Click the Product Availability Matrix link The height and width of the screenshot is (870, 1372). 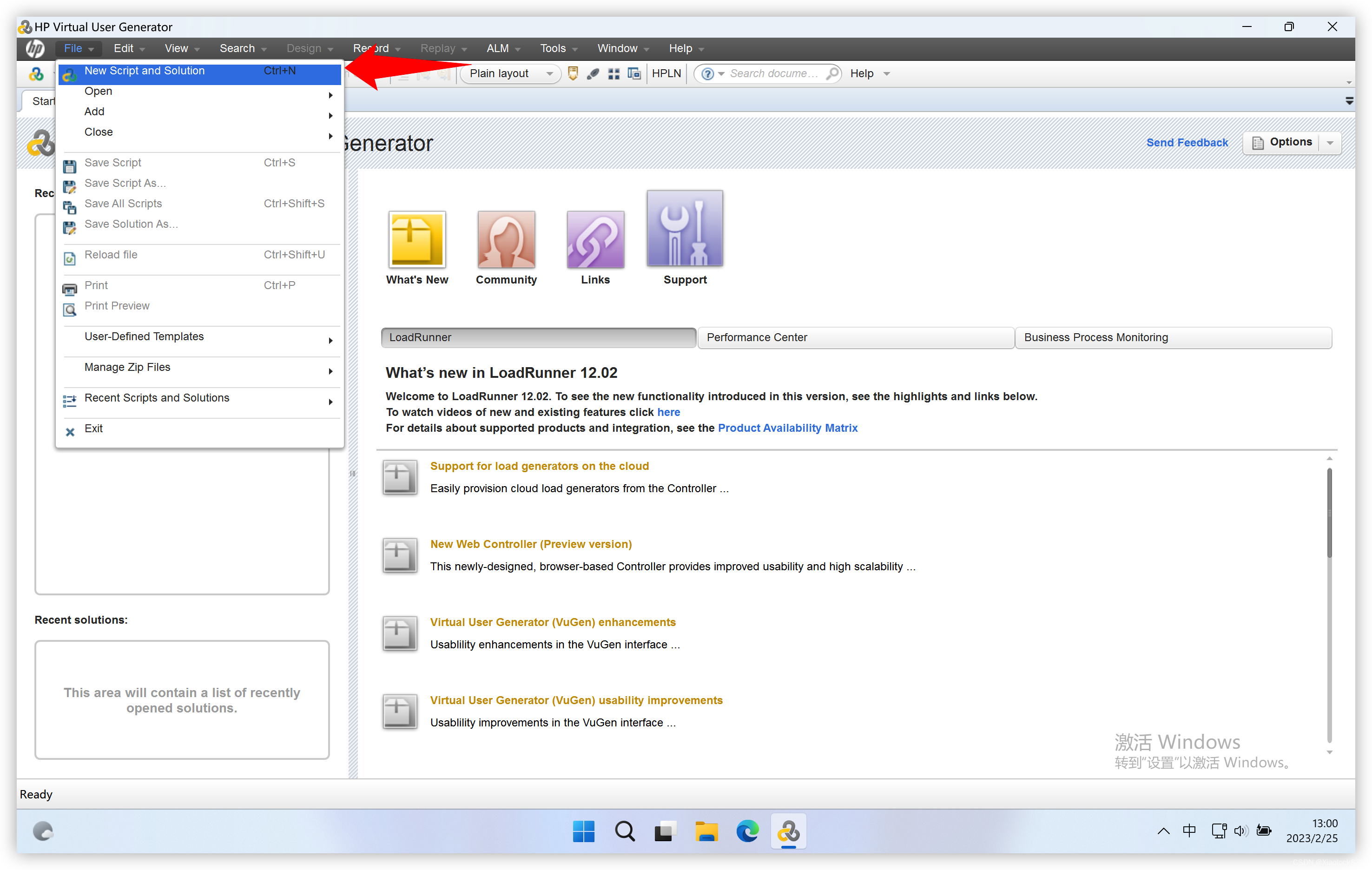click(786, 427)
